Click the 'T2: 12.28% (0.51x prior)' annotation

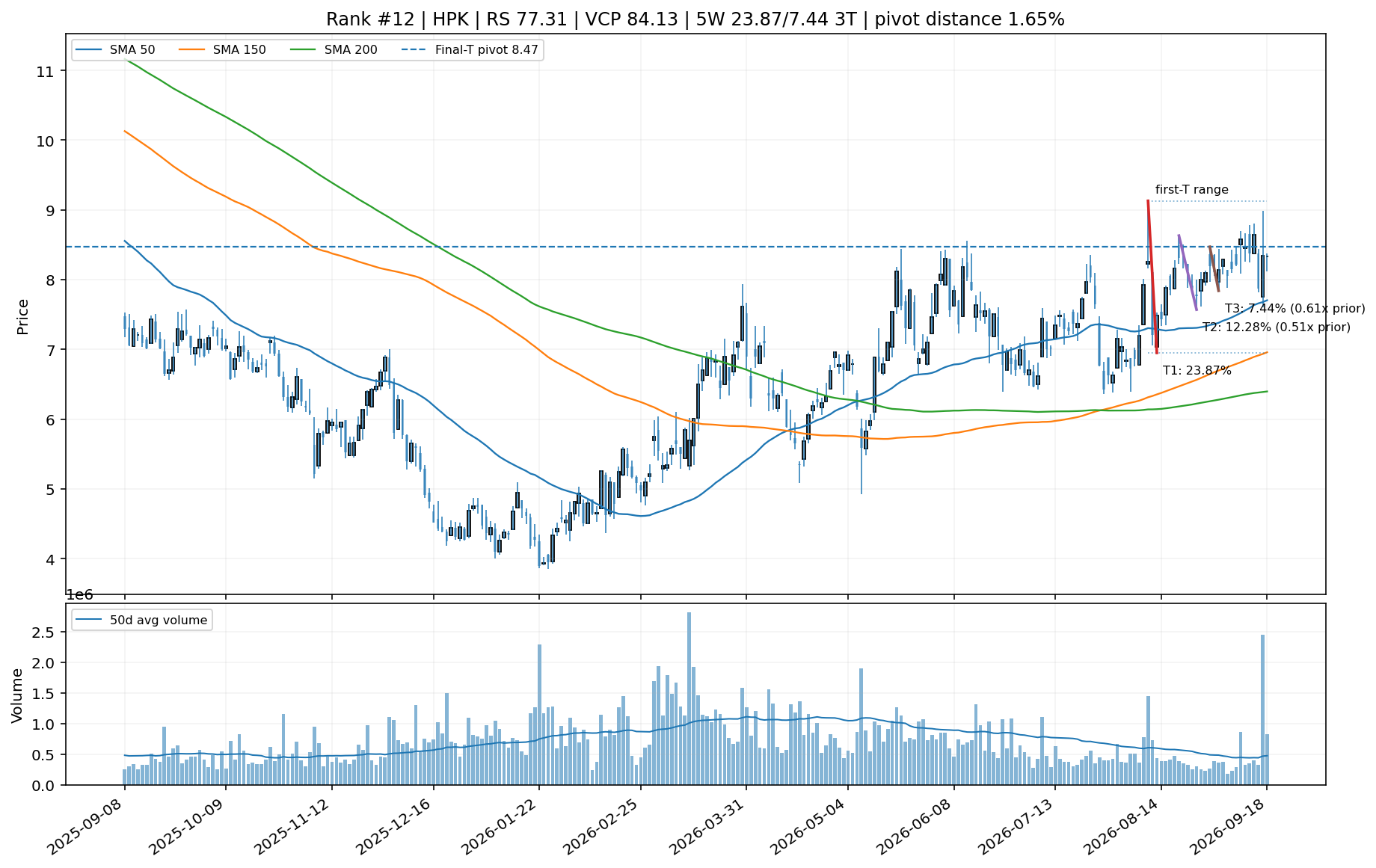1277,327
